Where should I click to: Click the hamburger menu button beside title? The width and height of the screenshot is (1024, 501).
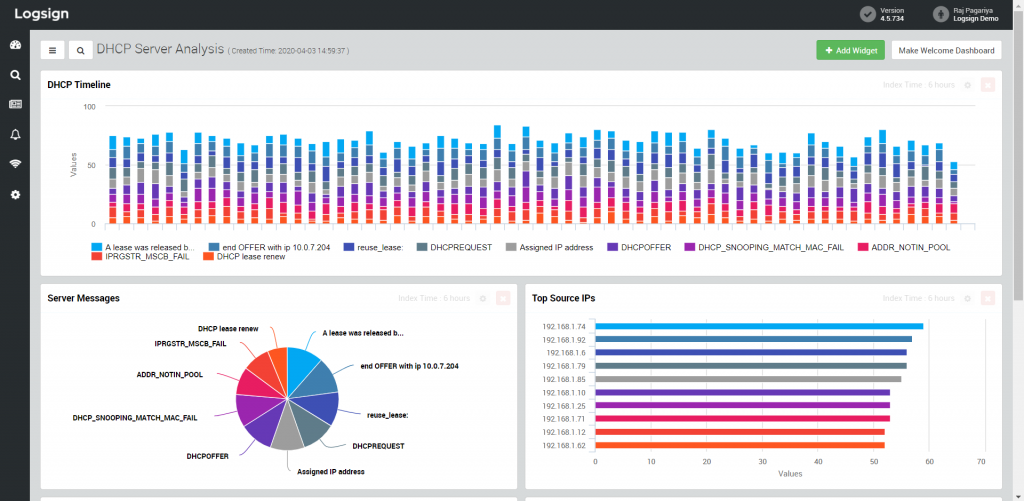(x=53, y=50)
